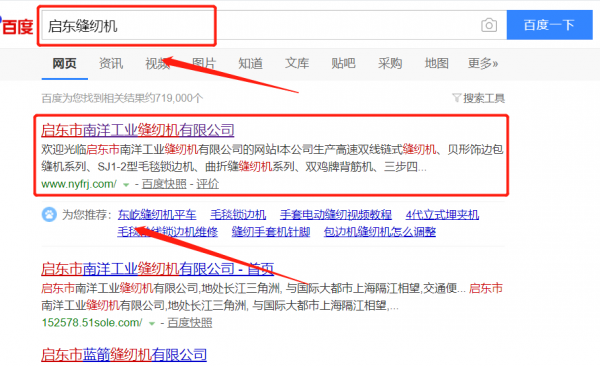The width and height of the screenshot is (600, 366).
Task: Click the Baidu logo
Action: point(16,26)
